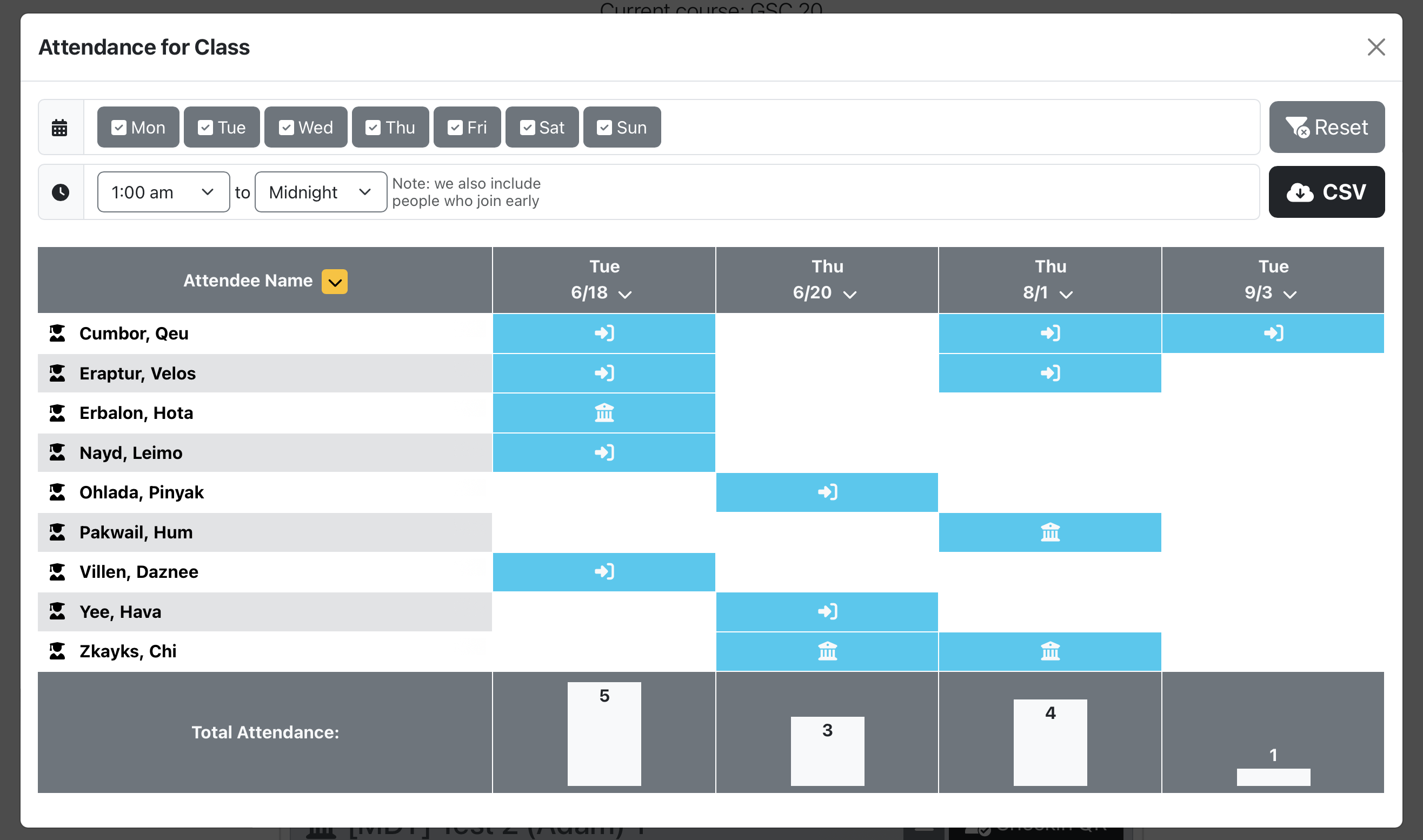The image size is (1423, 840).
Task: Uncheck the Mon day filter
Action: [138, 128]
